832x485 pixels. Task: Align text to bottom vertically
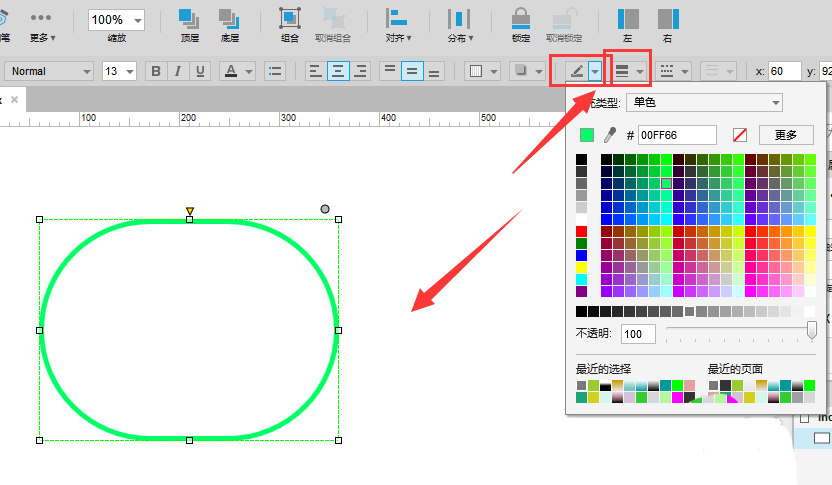(x=434, y=71)
